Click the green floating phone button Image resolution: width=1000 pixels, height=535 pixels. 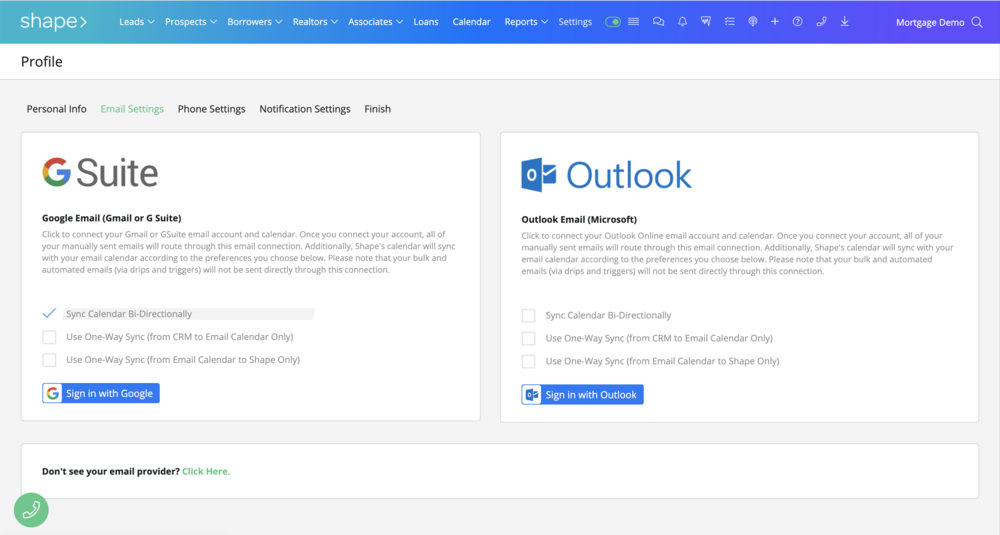coord(31,510)
